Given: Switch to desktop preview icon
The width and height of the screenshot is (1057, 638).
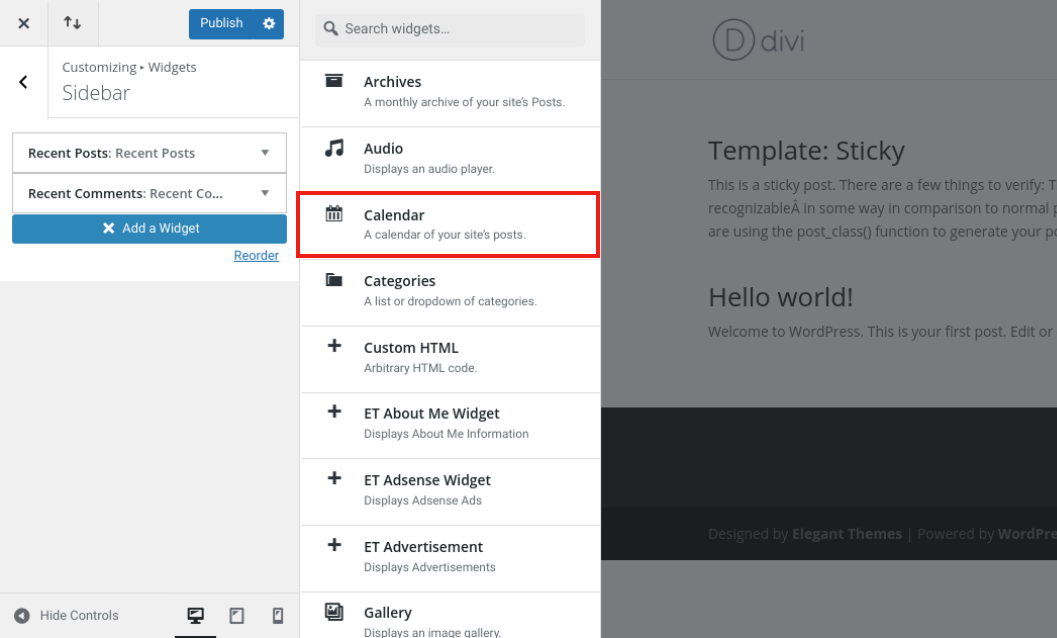Looking at the screenshot, I should click(195, 616).
